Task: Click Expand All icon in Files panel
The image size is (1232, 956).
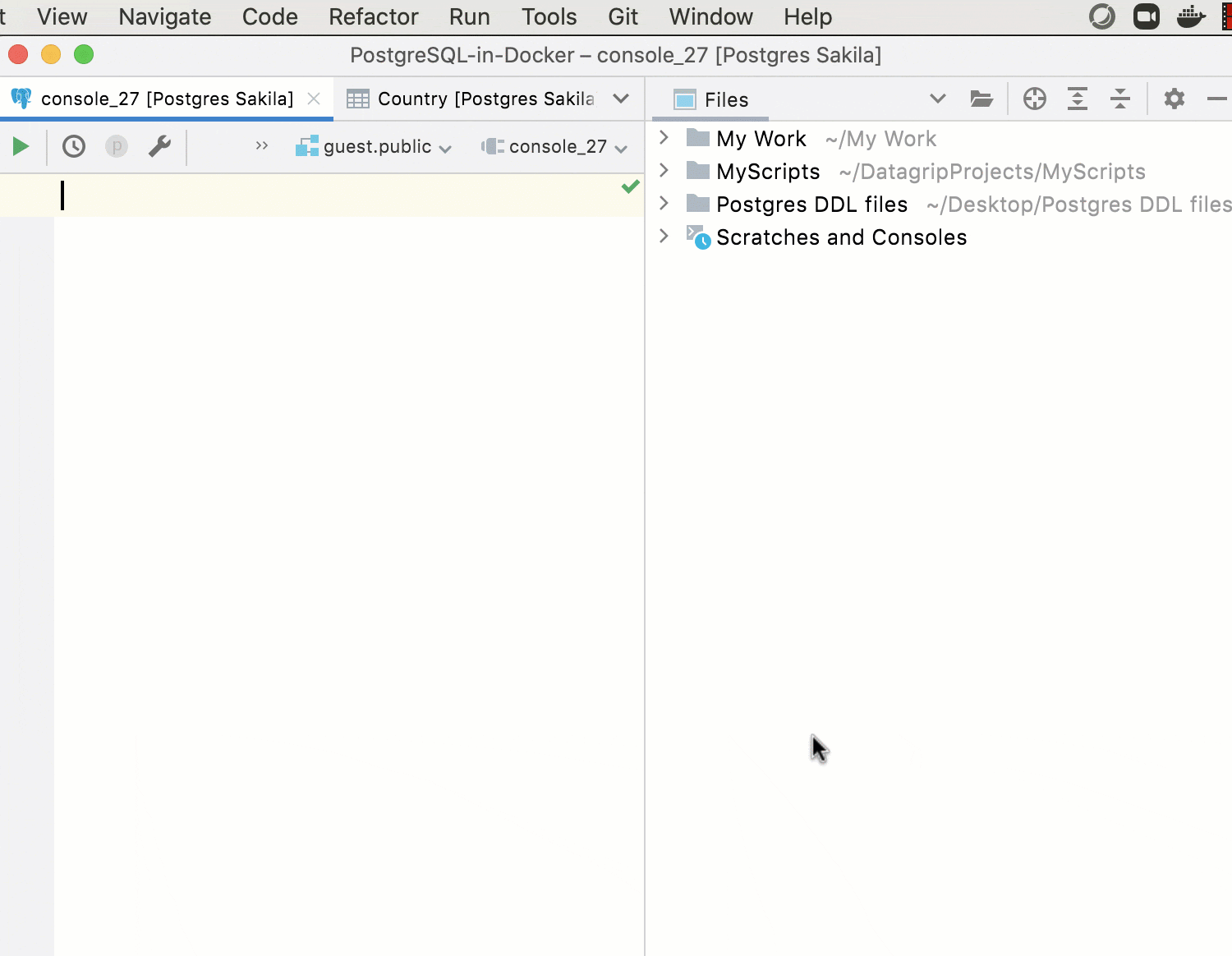Action: pos(1078,99)
